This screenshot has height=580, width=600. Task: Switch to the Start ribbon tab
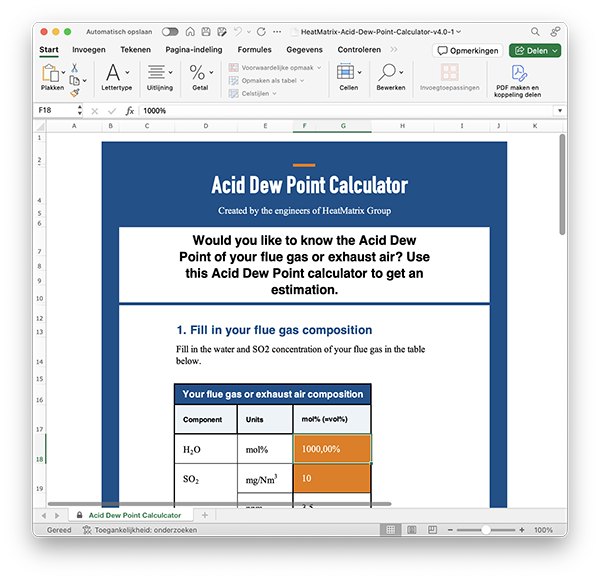[49, 50]
